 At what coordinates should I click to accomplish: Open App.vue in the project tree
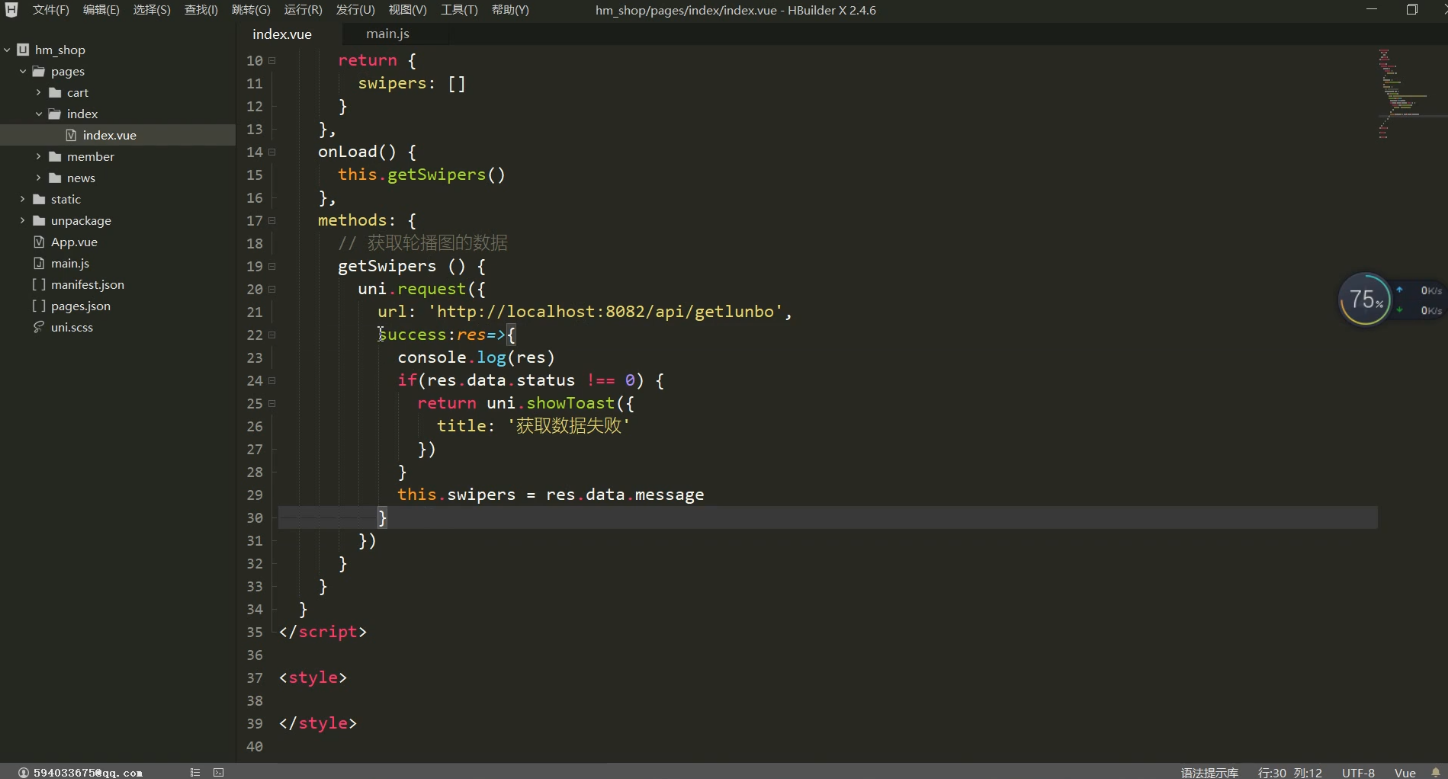tap(74, 242)
